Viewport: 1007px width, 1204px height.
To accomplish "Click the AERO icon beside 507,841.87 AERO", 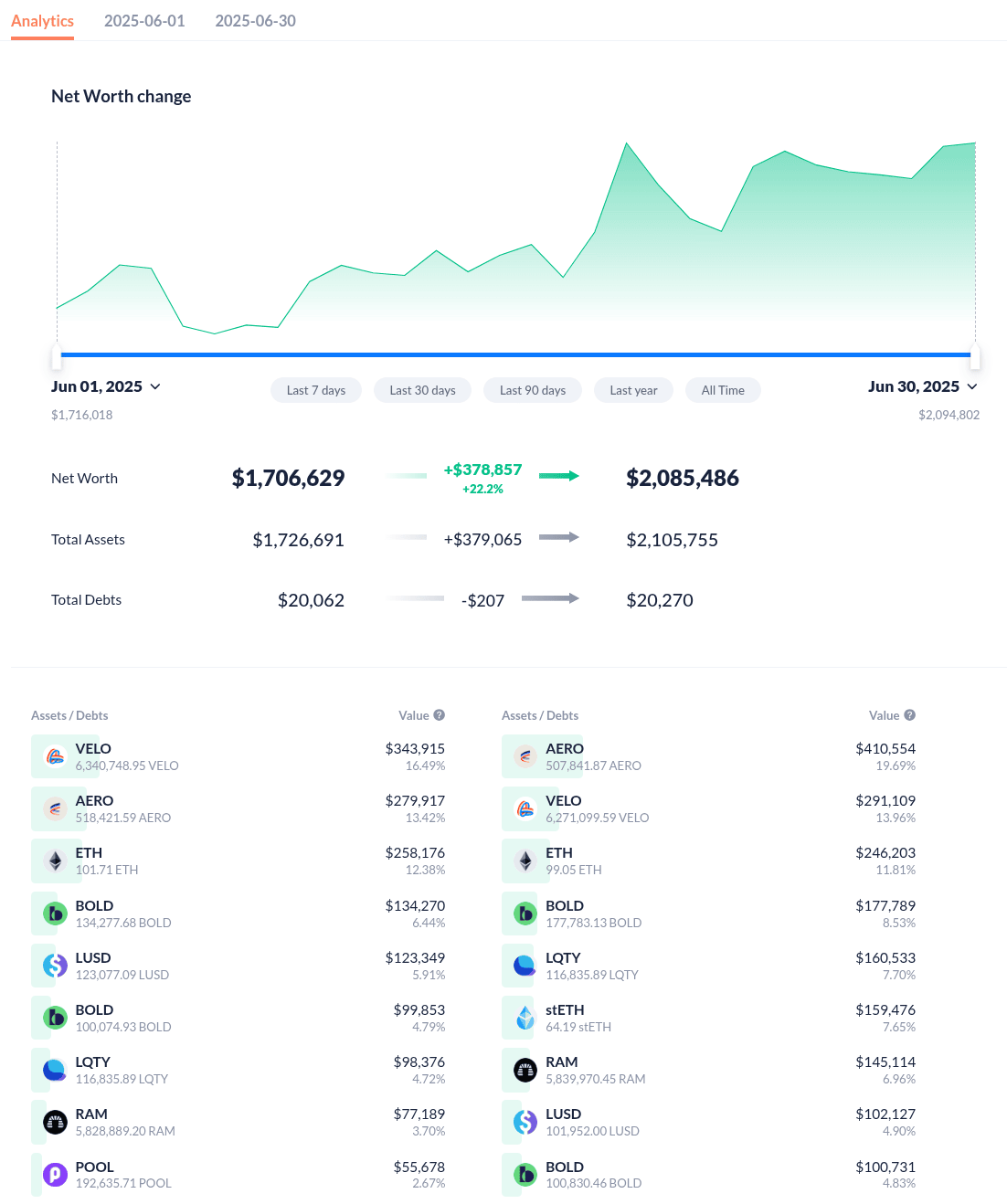I will coord(525,756).
